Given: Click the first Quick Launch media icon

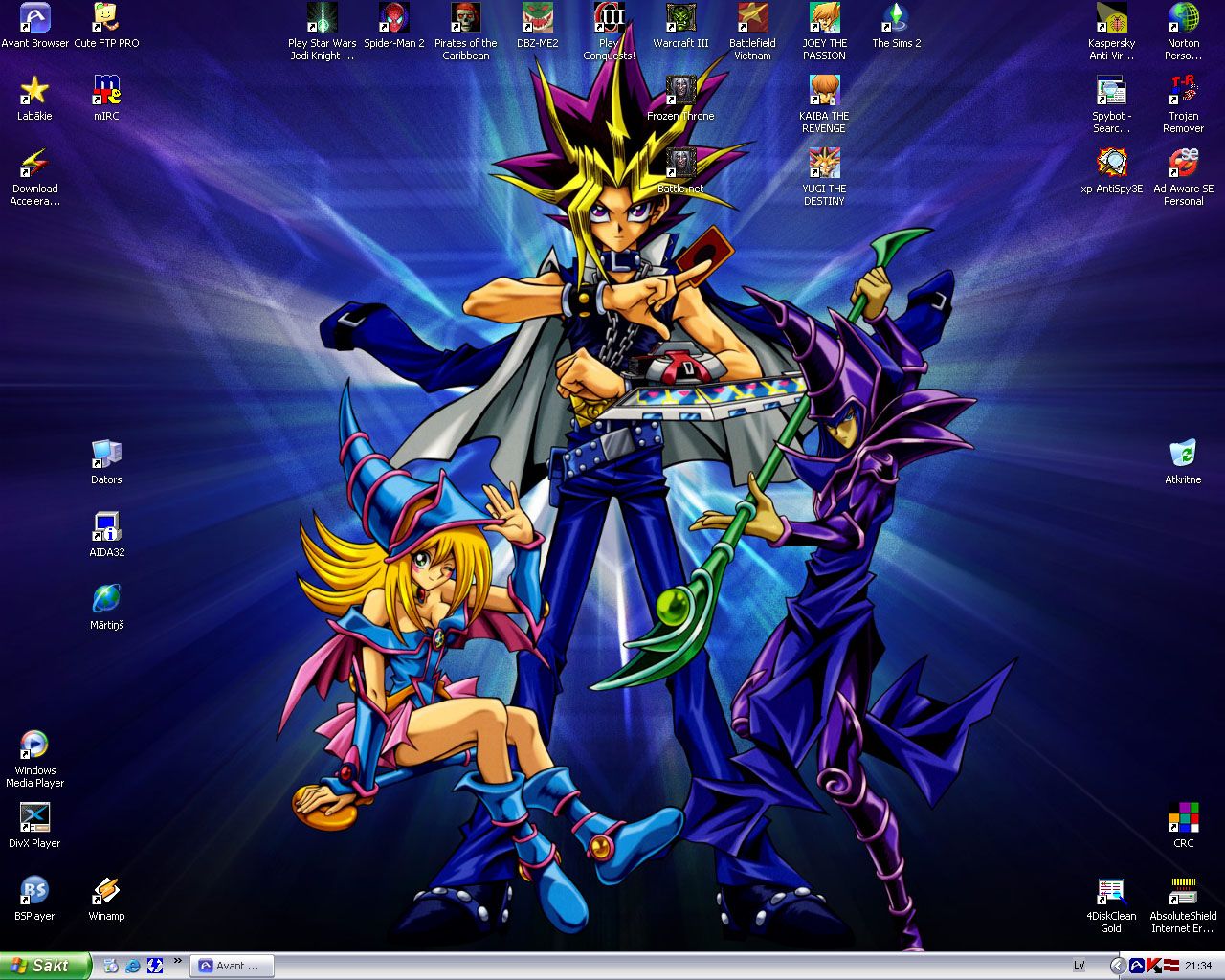Looking at the screenshot, I should coord(111,966).
